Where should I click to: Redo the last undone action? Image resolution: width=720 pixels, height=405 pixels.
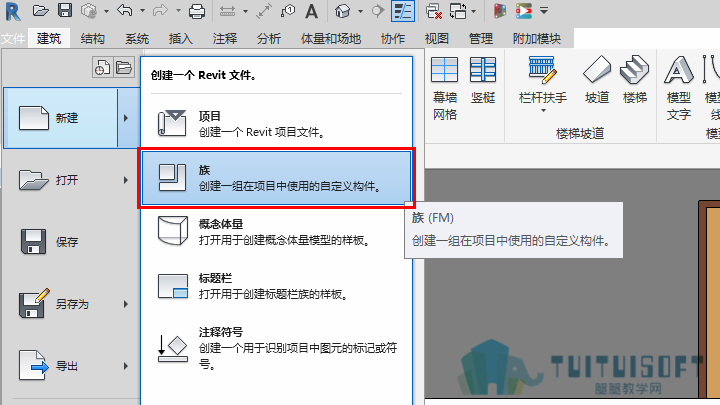[x=160, y=11]
